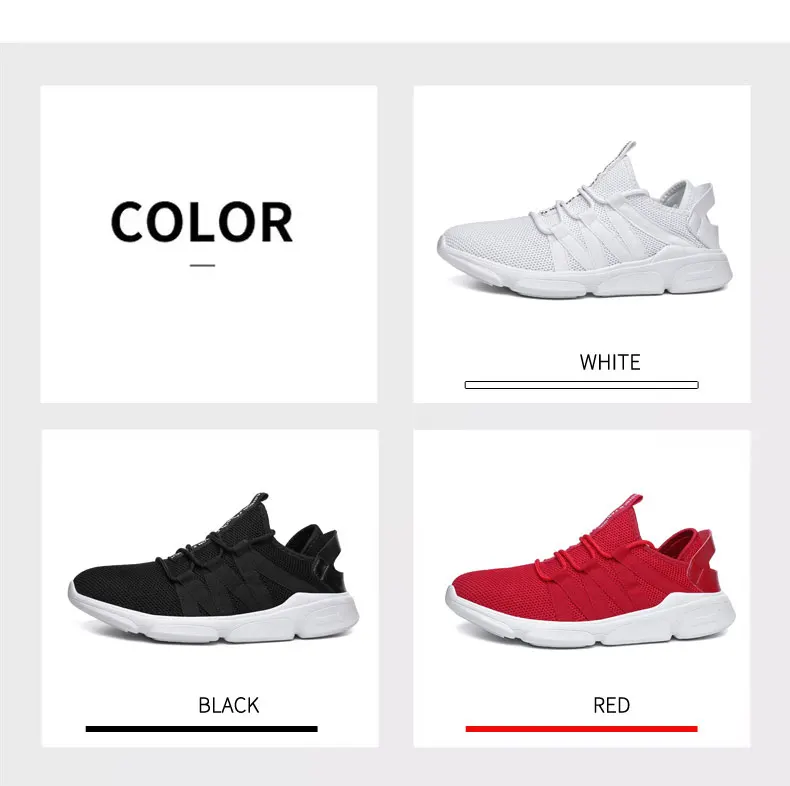This screenshot has height=786, width=790.
Task: Click the RED color label
Action: tap(612, 705)
